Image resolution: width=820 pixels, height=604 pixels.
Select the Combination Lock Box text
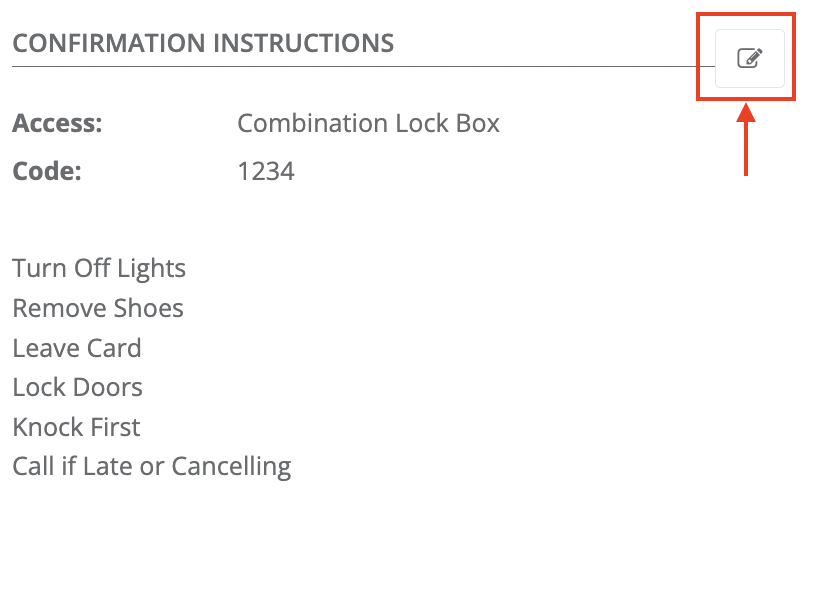click(368, 123)
